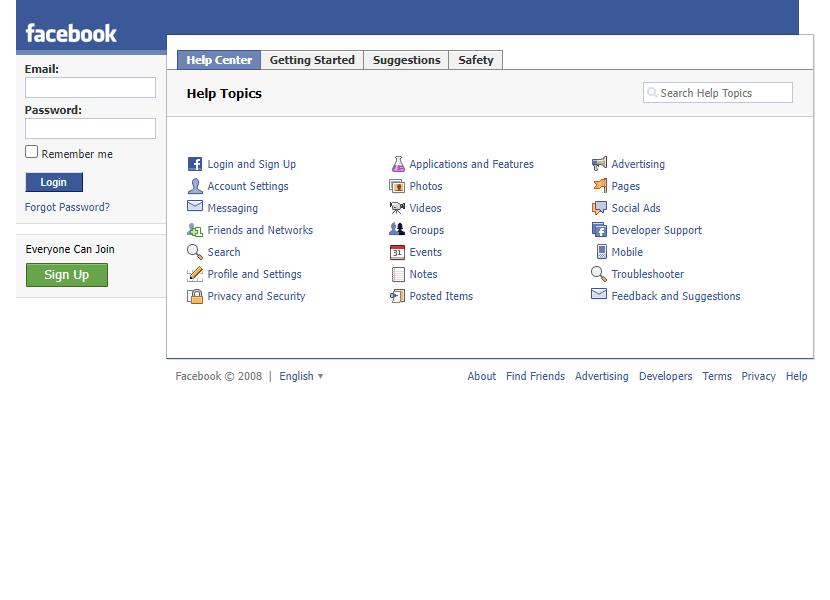Click the envelope icon beside Messaging

click(x=195, y=205)
